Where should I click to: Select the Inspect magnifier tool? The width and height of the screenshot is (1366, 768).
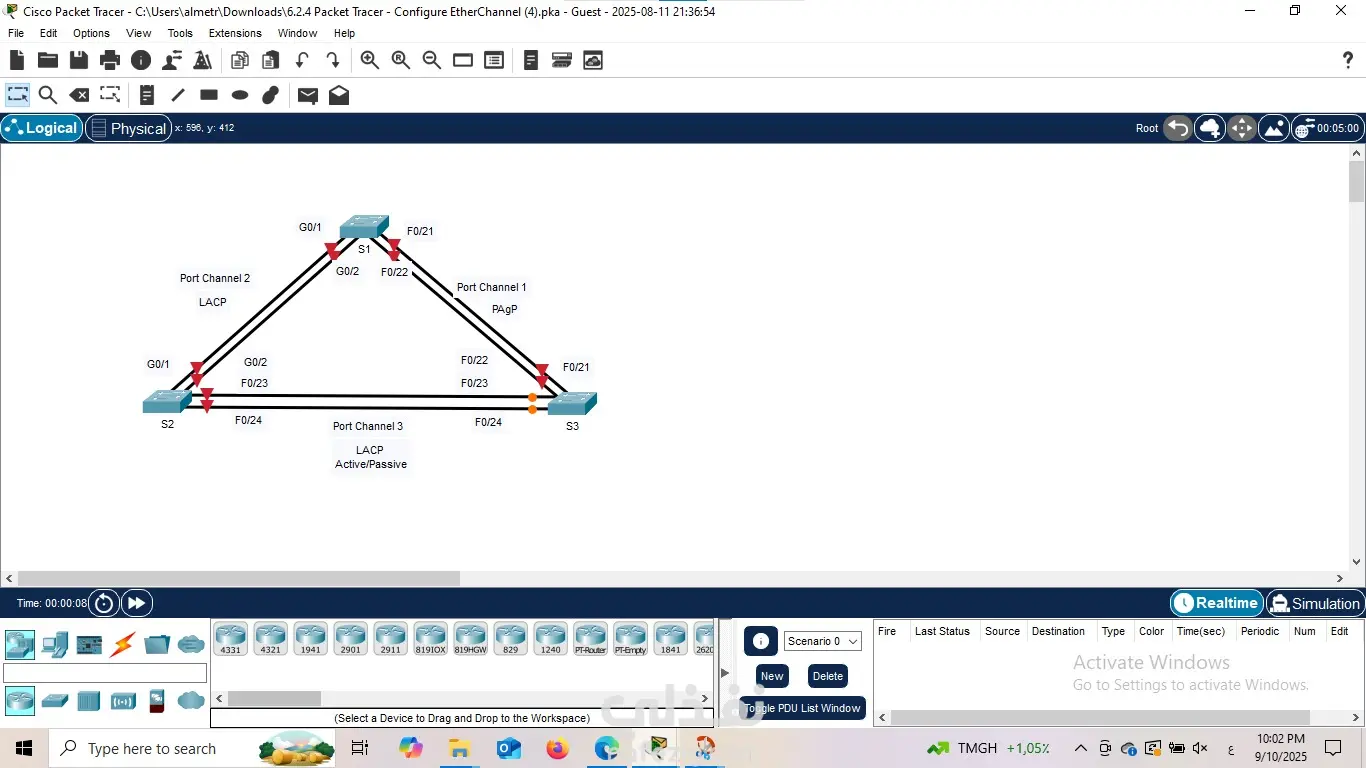[x=47, y=95]
